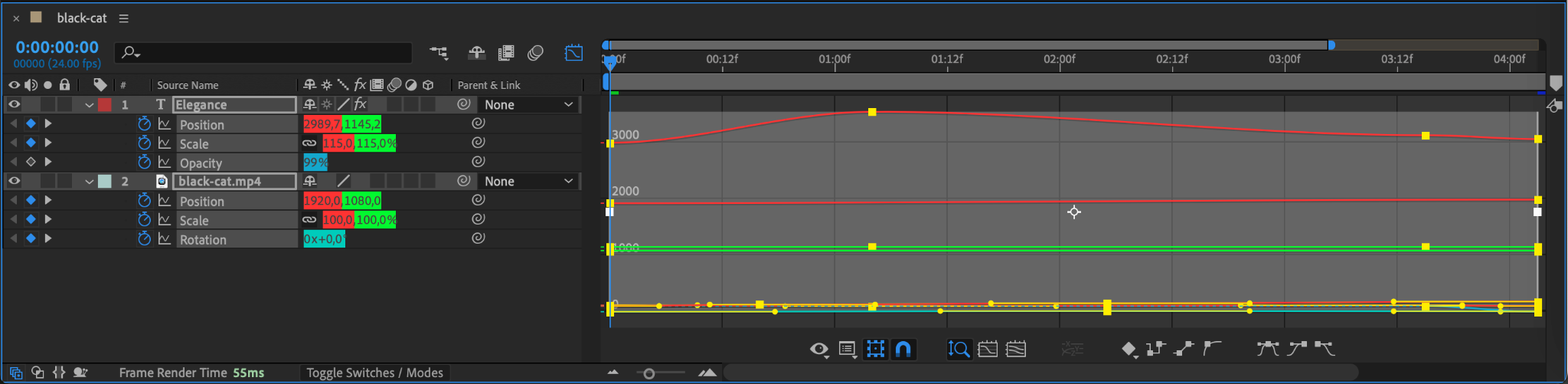
Task: Collapse the Elegance layer properties
Action: pyautogui.click(x=90, y=105)
